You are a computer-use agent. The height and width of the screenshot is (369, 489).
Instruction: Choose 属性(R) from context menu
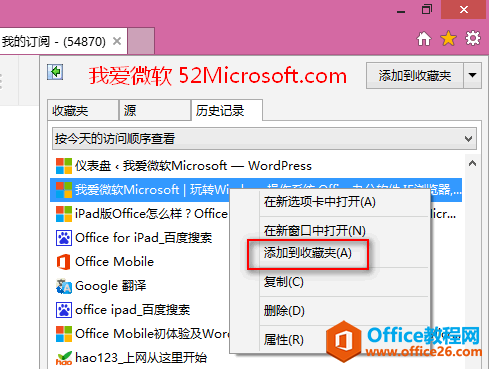coord(284,340)
